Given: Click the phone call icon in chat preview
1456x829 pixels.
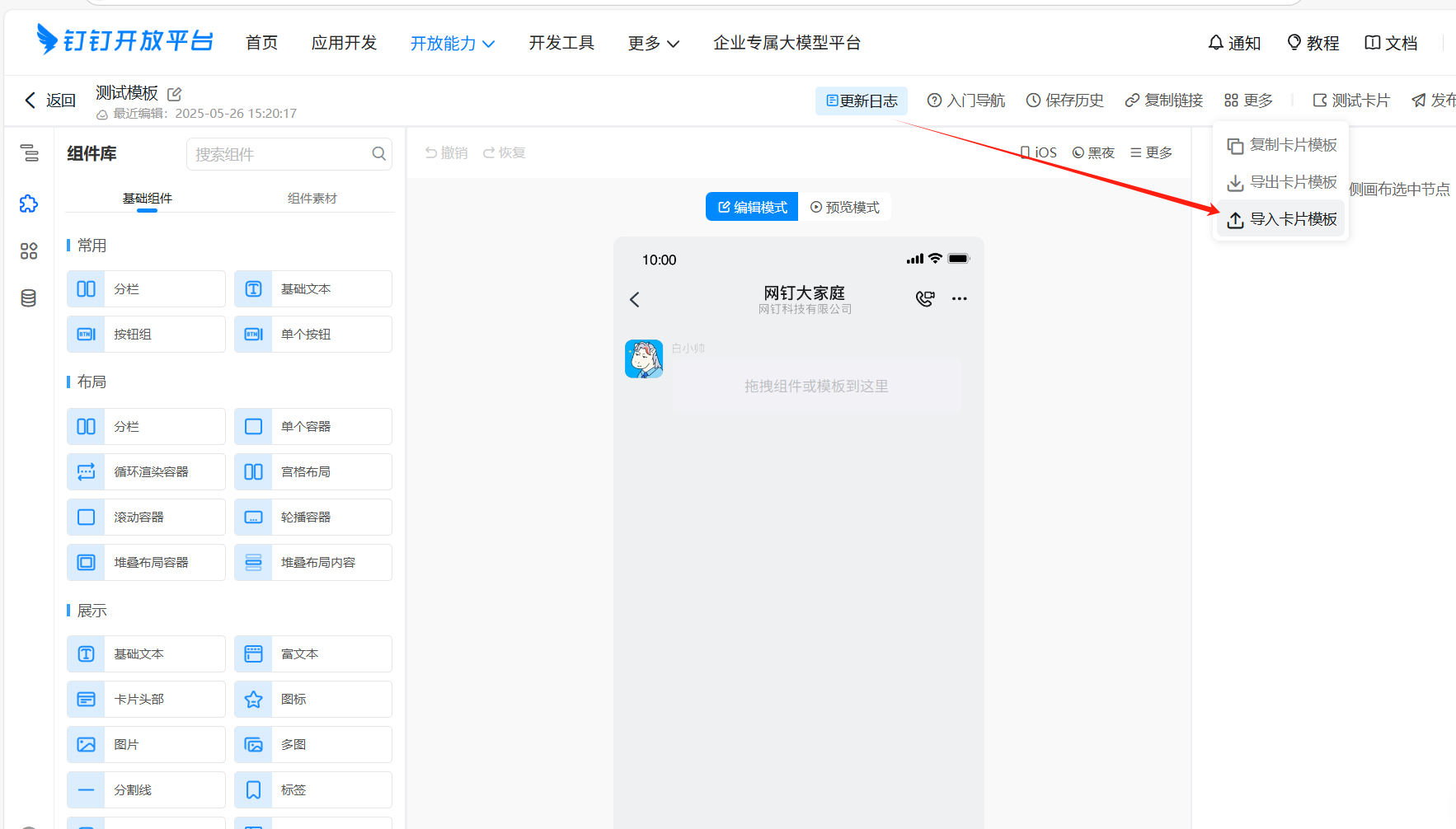Looking at the screenshot, I should pyautogui.click(x=925, y=298).
